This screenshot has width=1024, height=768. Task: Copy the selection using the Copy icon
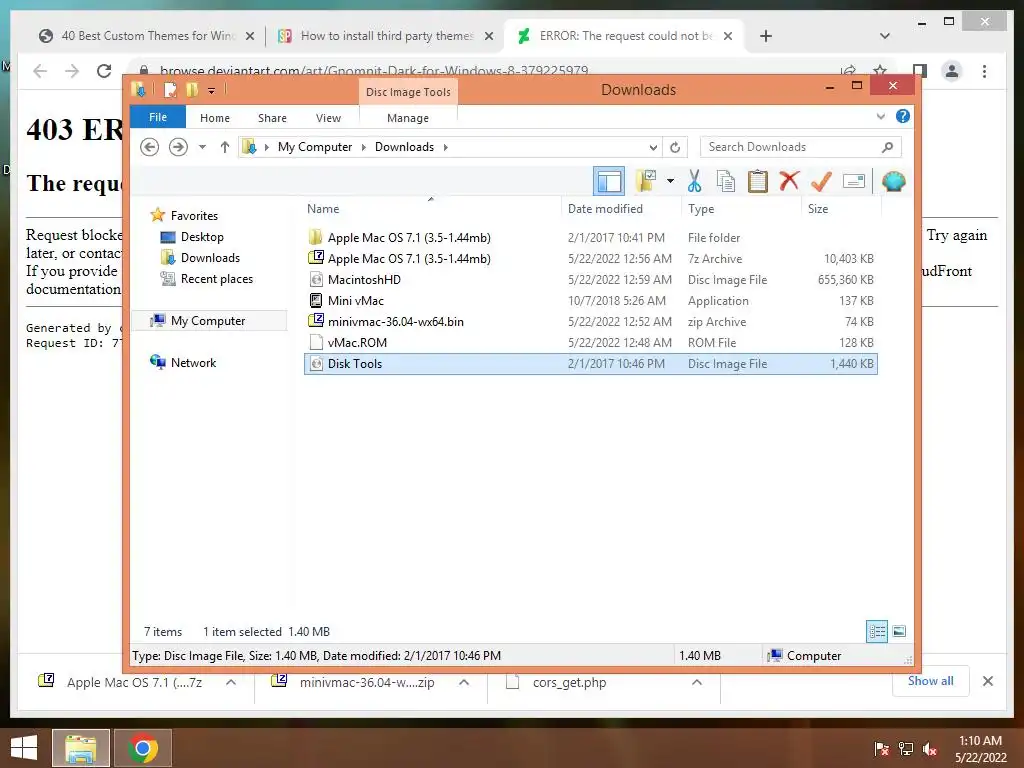click(726, 181)
